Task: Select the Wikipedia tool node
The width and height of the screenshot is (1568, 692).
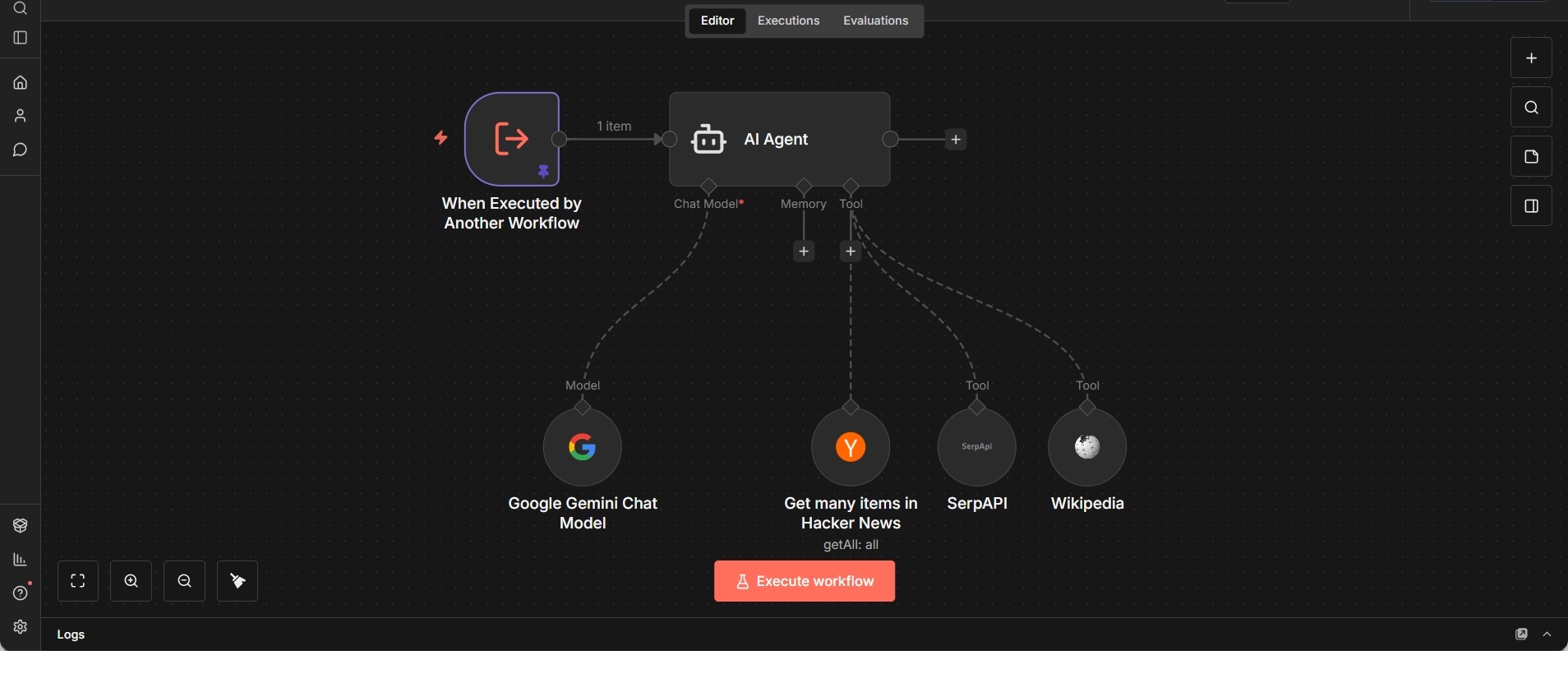Action: coord(1086,447)
